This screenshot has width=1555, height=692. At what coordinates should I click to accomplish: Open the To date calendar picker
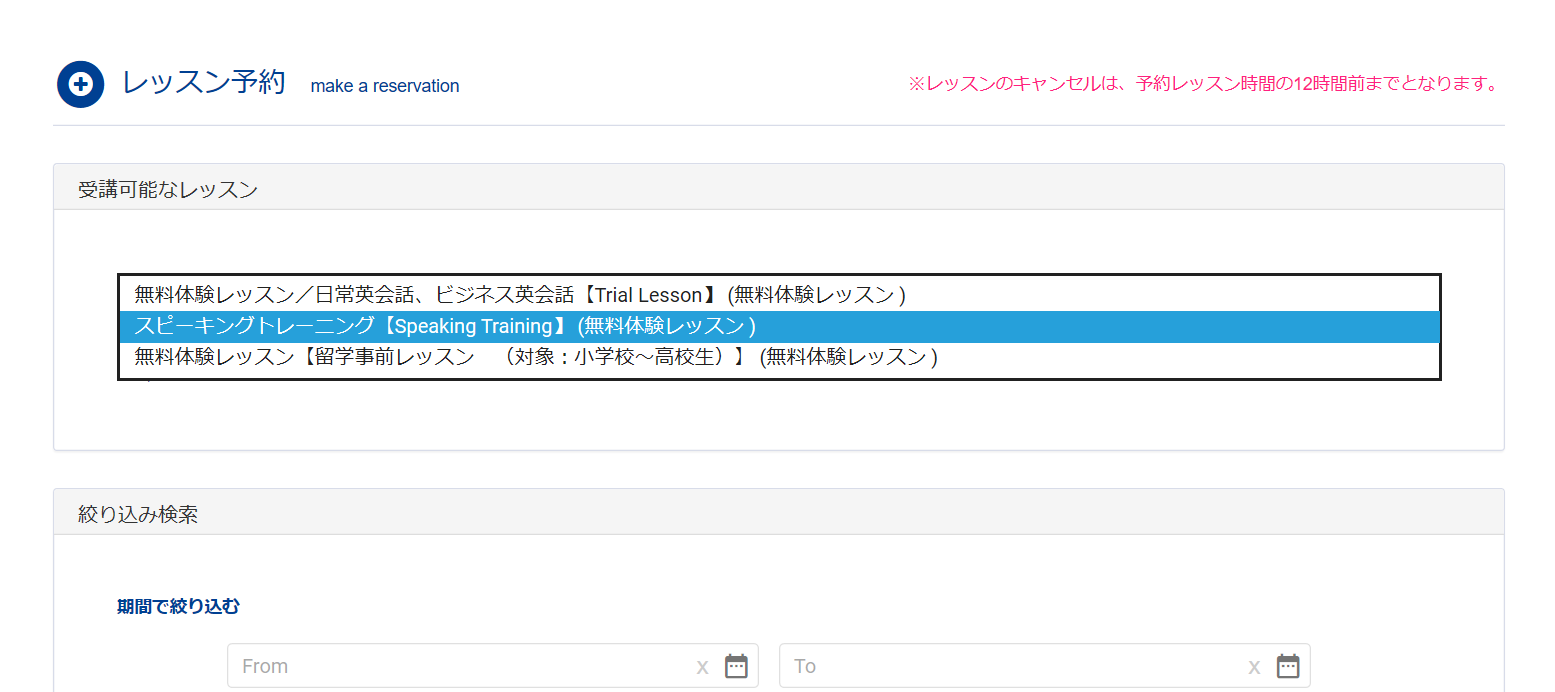tap(1288, 666)
